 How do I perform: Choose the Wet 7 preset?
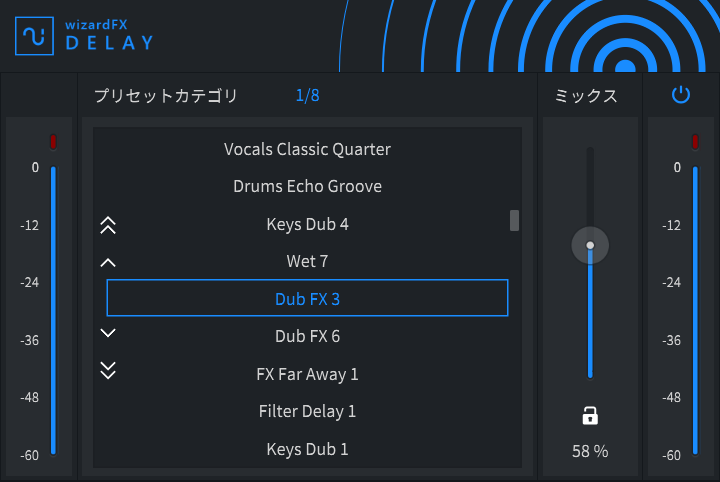click(x=307, y=261)
